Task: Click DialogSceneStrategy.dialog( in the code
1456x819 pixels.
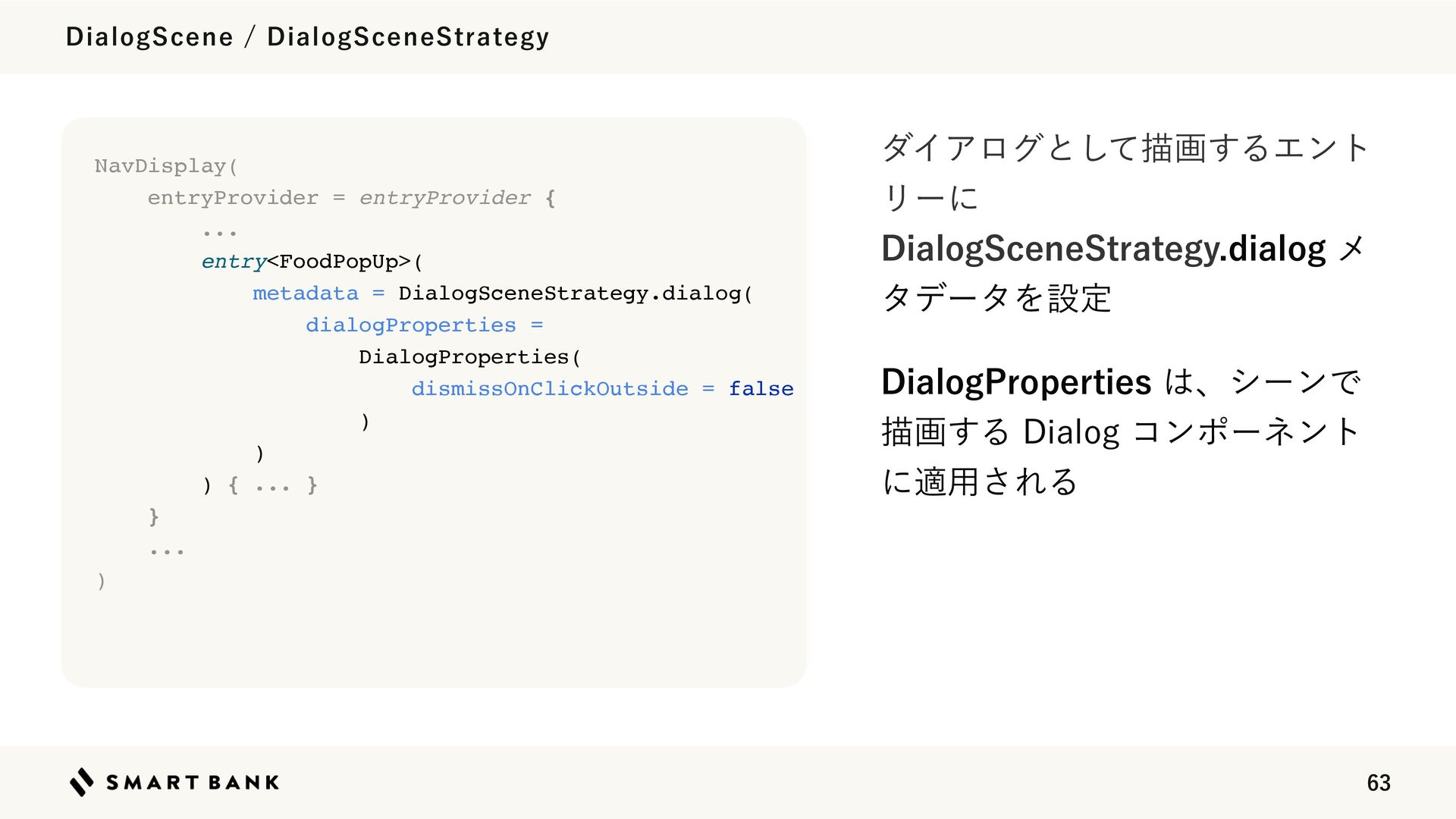Action: coord(575,293)
